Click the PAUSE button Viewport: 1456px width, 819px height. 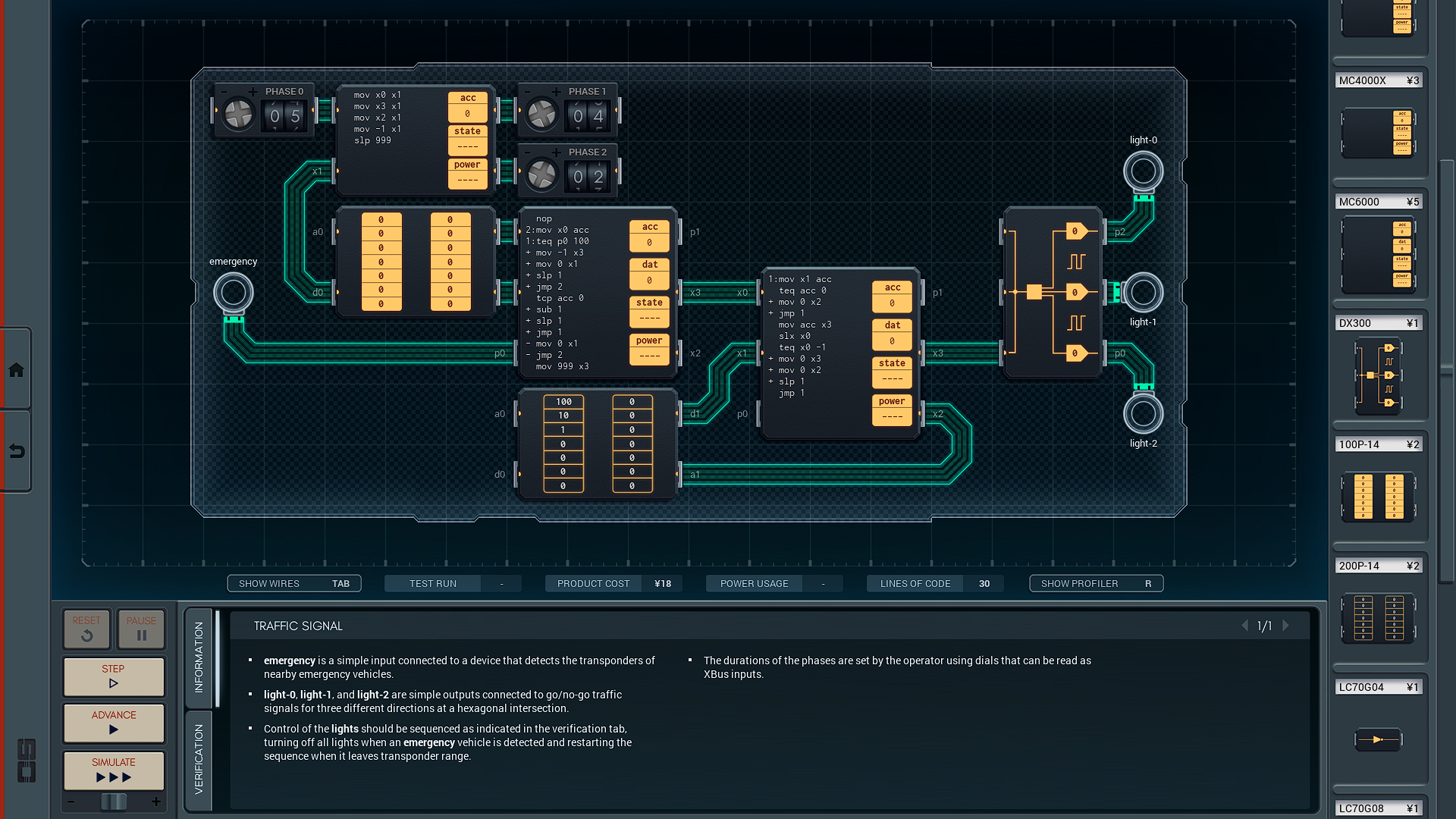coord(141,629)
